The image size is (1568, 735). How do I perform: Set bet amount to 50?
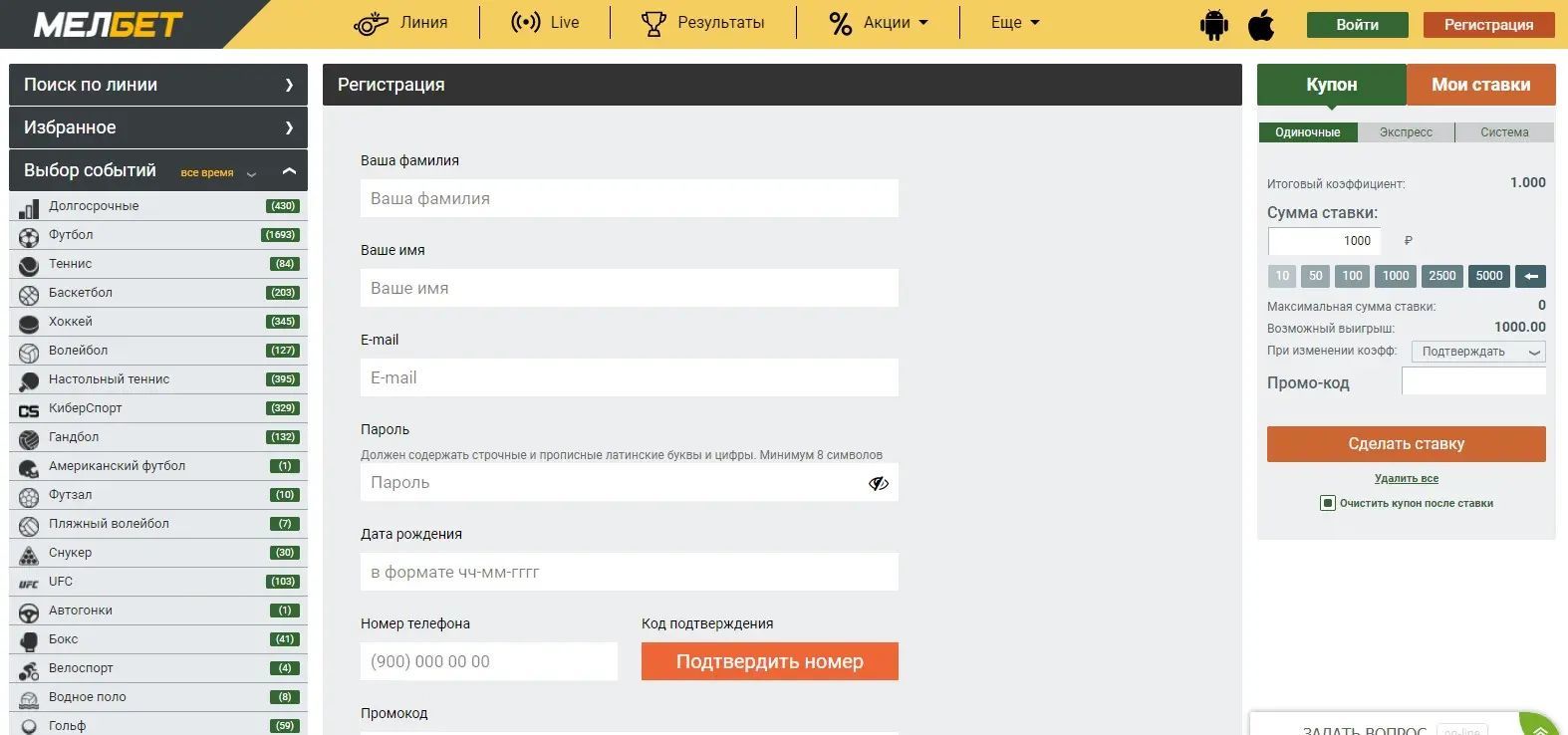(1315, 276)
